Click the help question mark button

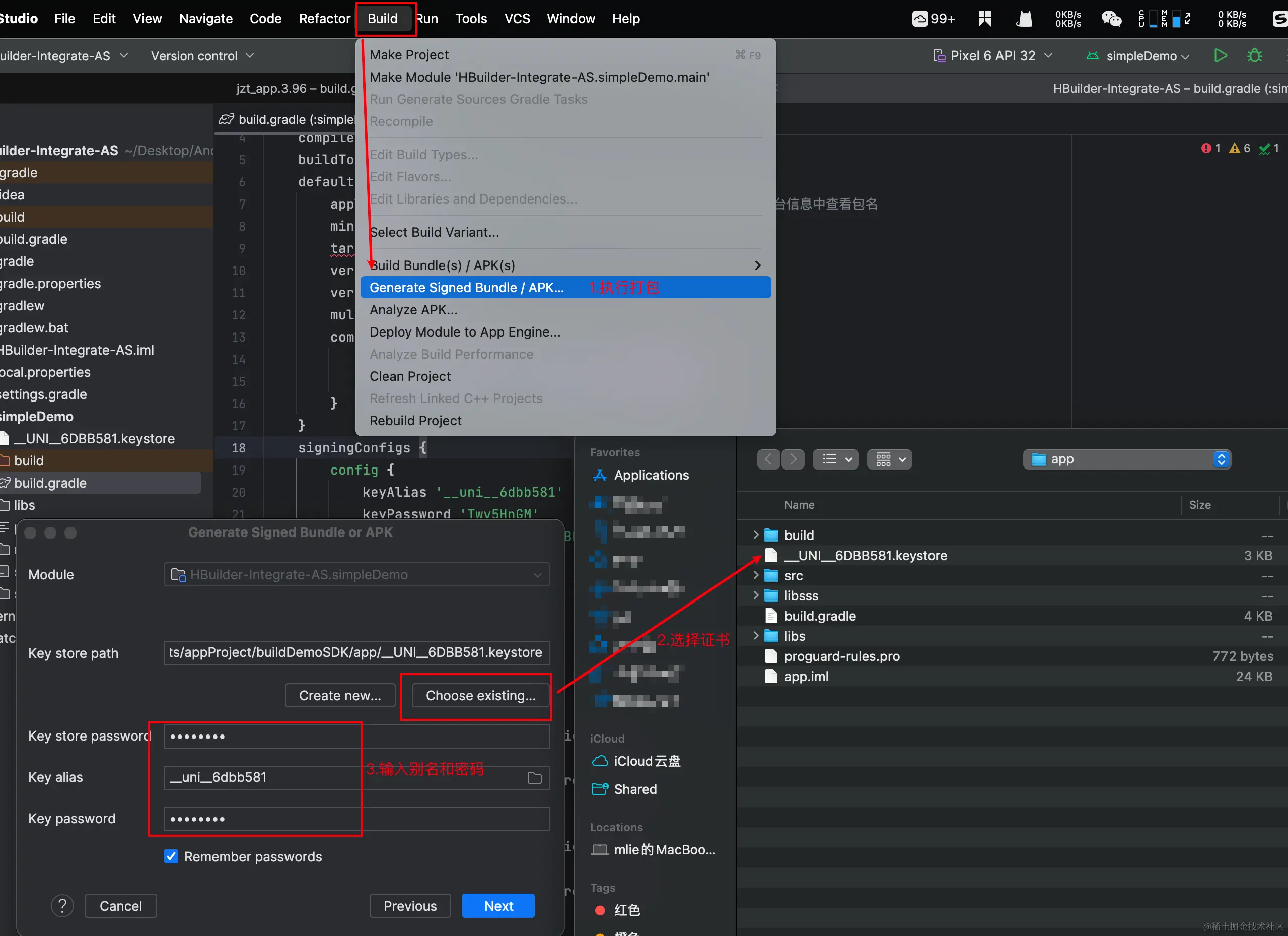(62, 905)
